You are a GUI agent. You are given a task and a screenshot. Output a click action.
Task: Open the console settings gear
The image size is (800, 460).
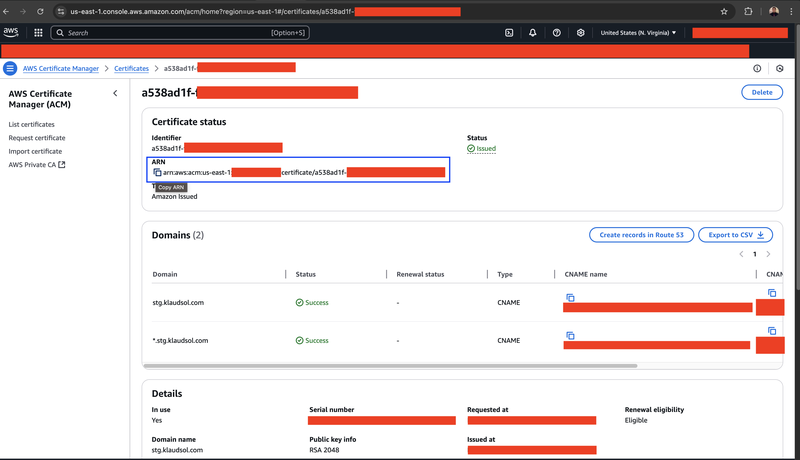(581, 33)
